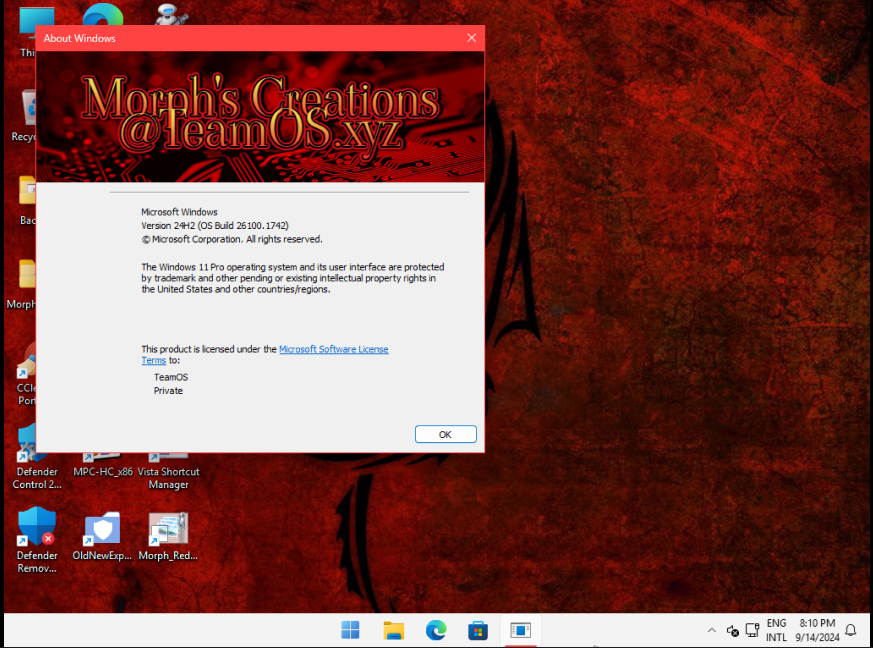The width and height of the screenshot is (873, 648).
Task: Click the Morph's Creations banner image
Action: pos(260,116)
